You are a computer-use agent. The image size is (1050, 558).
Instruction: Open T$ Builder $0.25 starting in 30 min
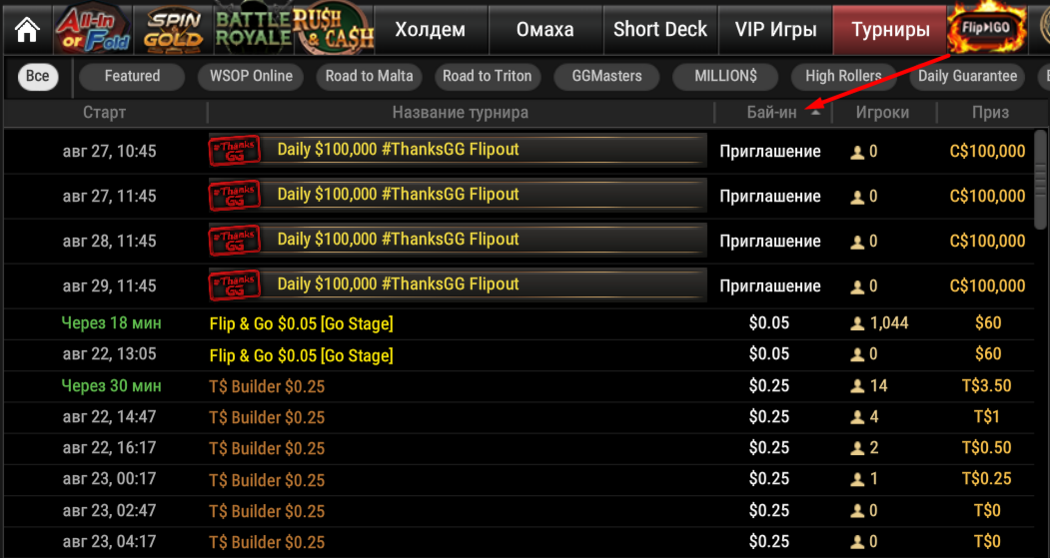(267, 386)
